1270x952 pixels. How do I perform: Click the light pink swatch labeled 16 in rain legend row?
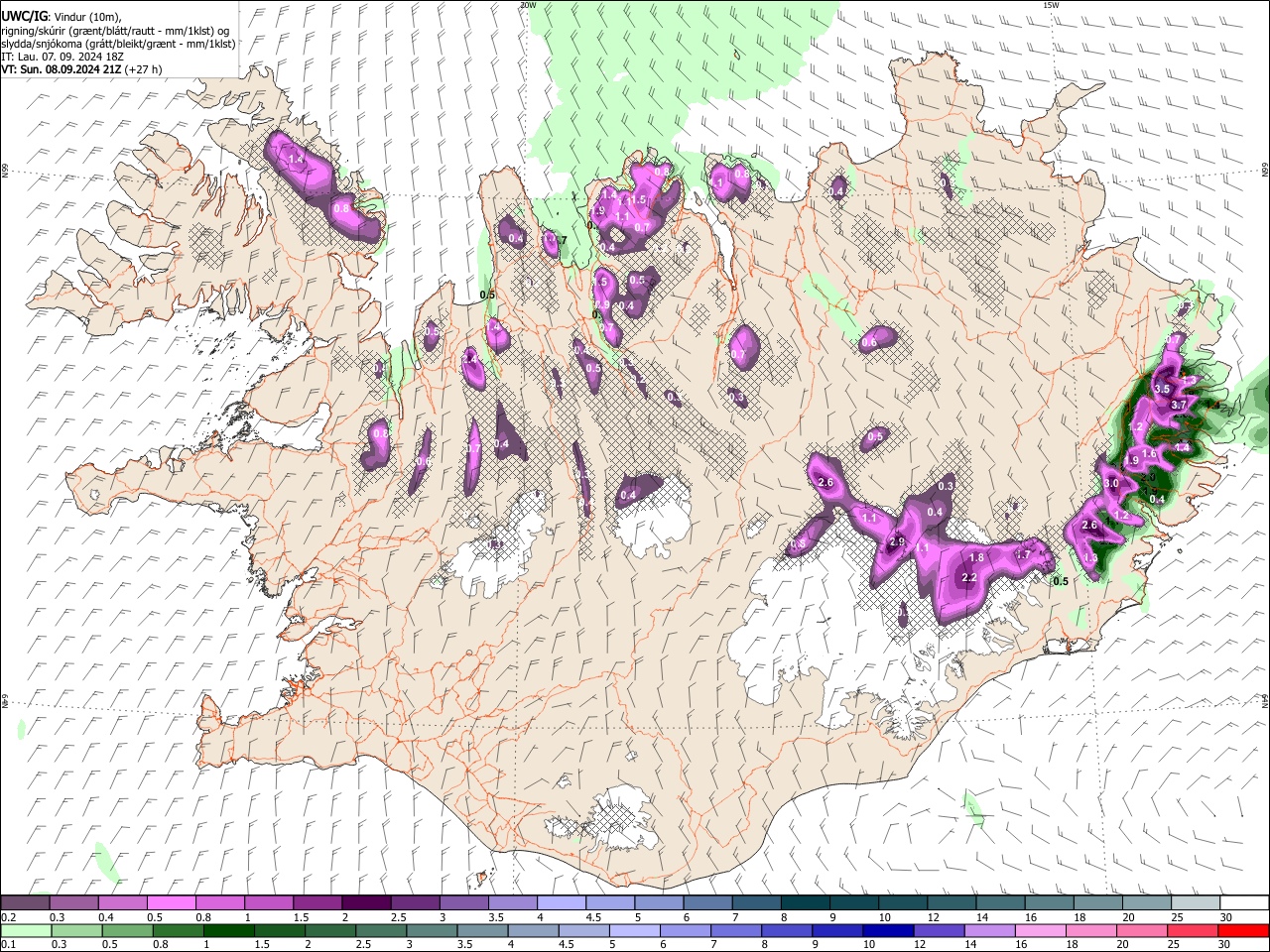(x=1041, y=930)
